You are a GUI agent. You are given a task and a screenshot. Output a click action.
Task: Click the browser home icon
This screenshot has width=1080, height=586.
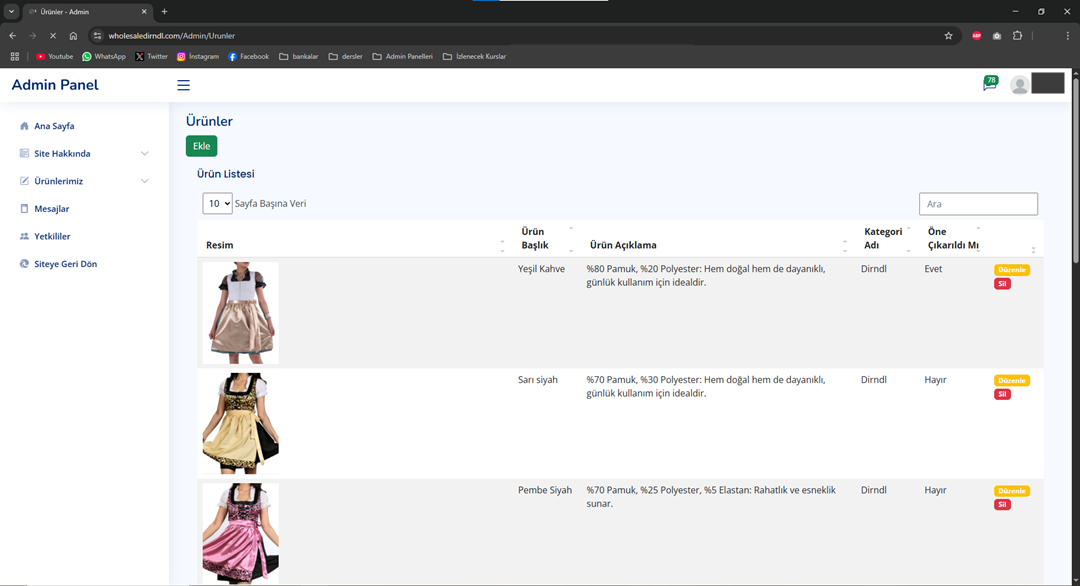click(x=73, y=36)
